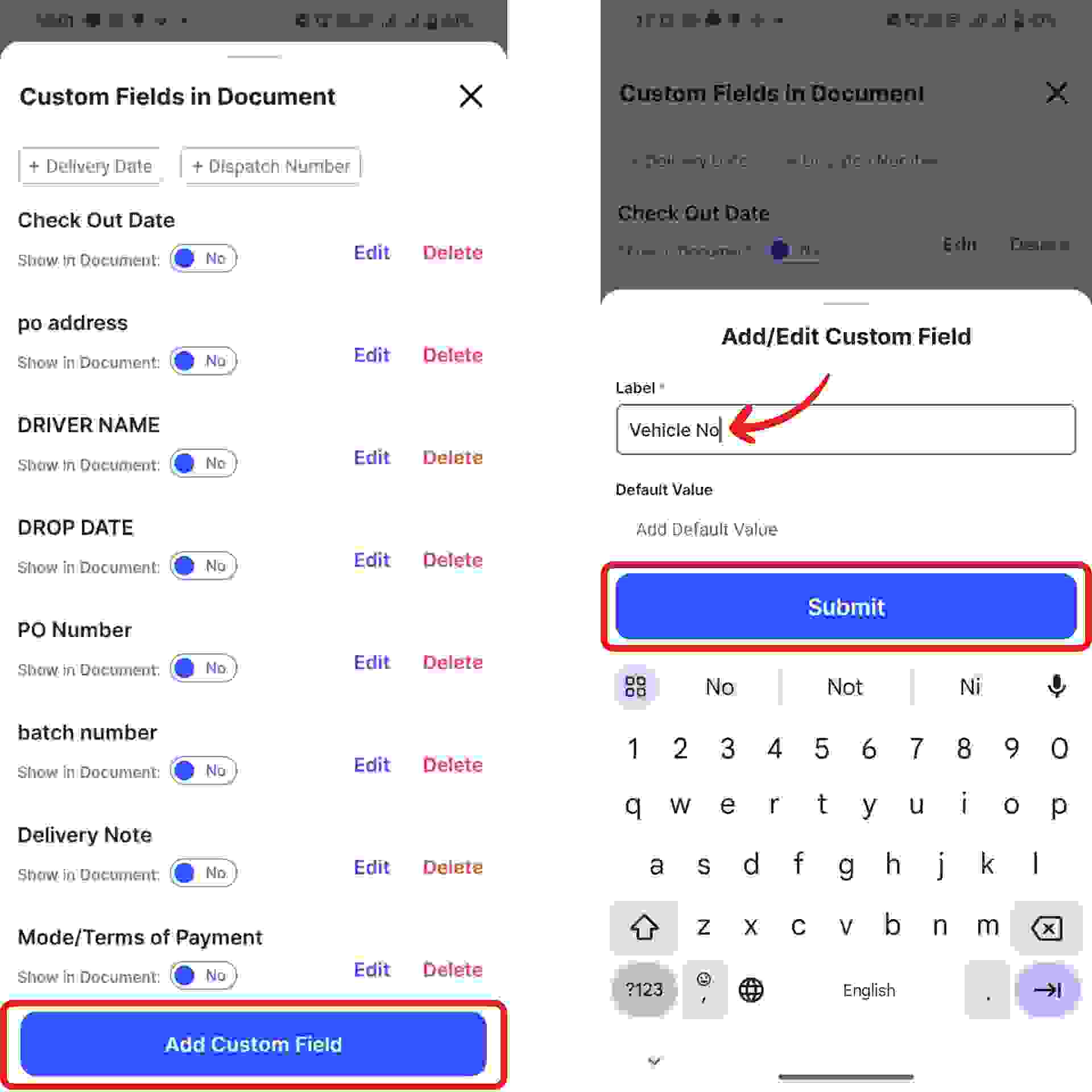This screenshot has width=1092, height=1092.
Task: Click the Add Custom Field button
Action: [253, 1044]
